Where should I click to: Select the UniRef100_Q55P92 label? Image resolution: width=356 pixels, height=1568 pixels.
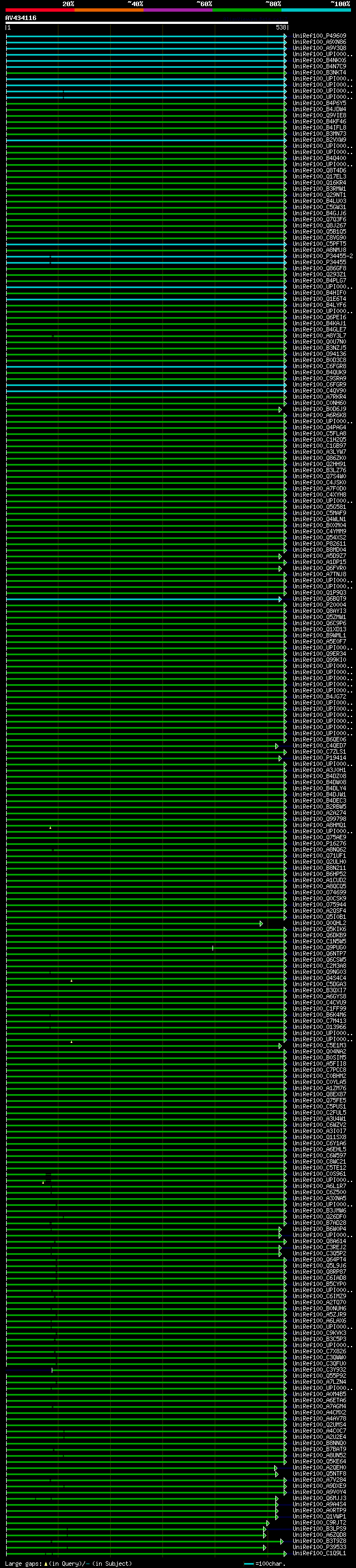[x=319, y=1376]
